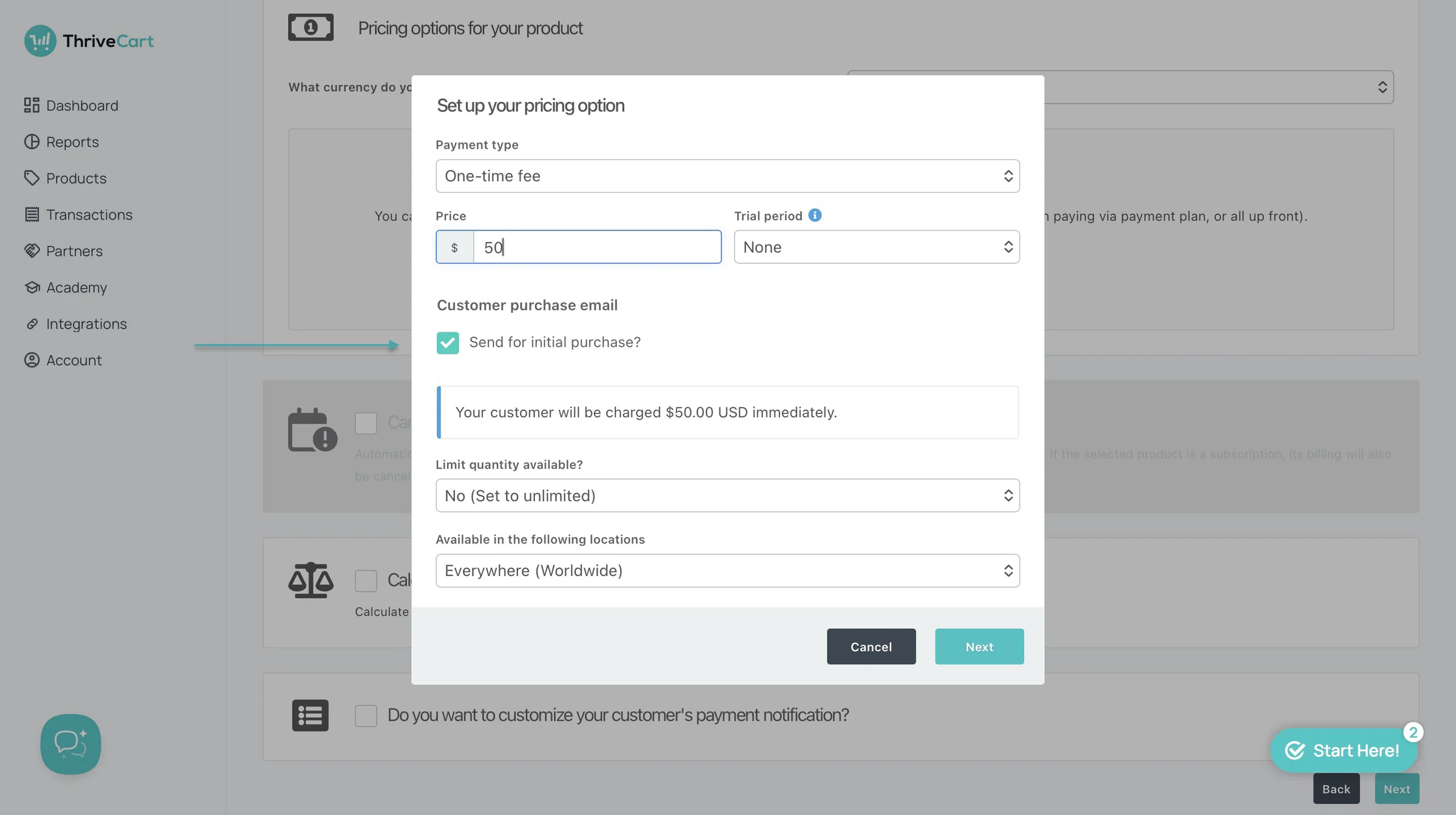Click 'Set up your pricing option' title
Image resolution: width=1456 pixels, height=815 pixels.
[x=530, y=106]
